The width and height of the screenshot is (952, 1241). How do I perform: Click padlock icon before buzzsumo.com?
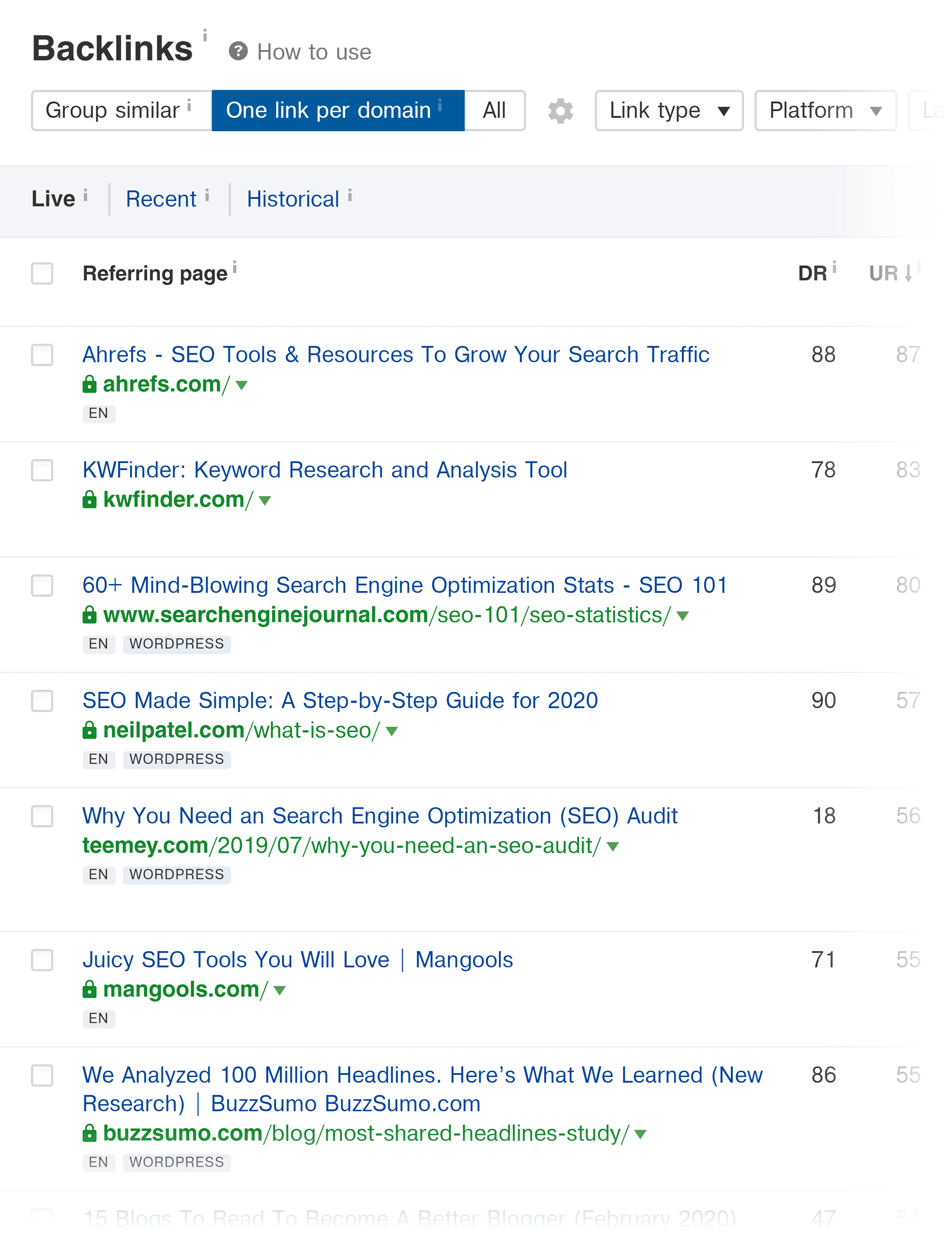(x=89, y=1133)
